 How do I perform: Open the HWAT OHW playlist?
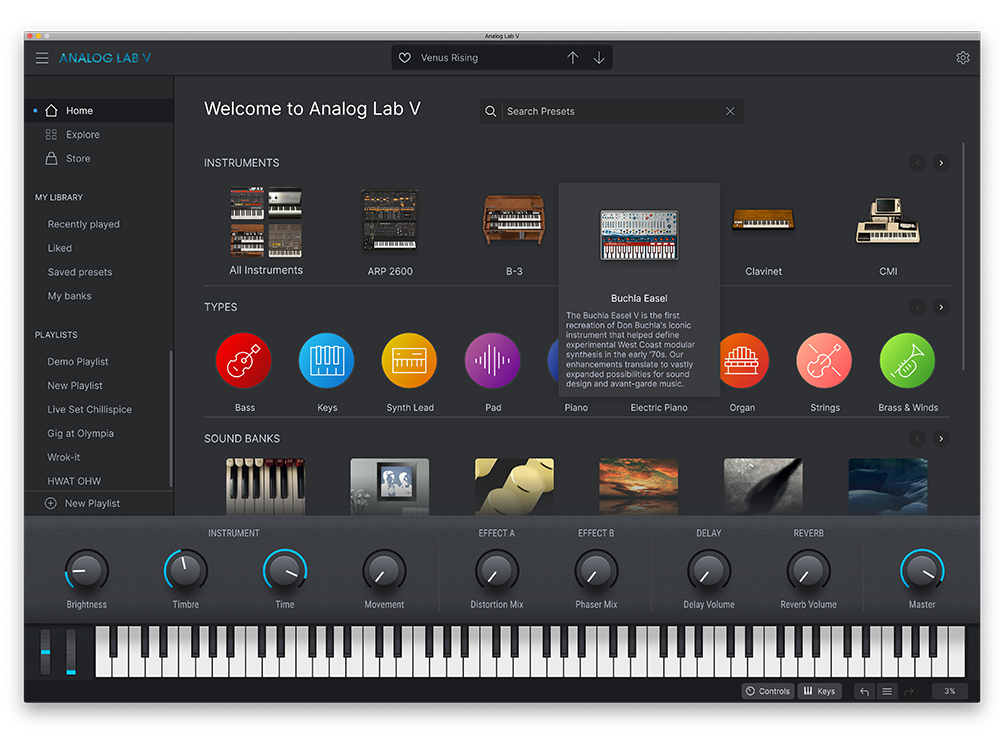[74, 481]
